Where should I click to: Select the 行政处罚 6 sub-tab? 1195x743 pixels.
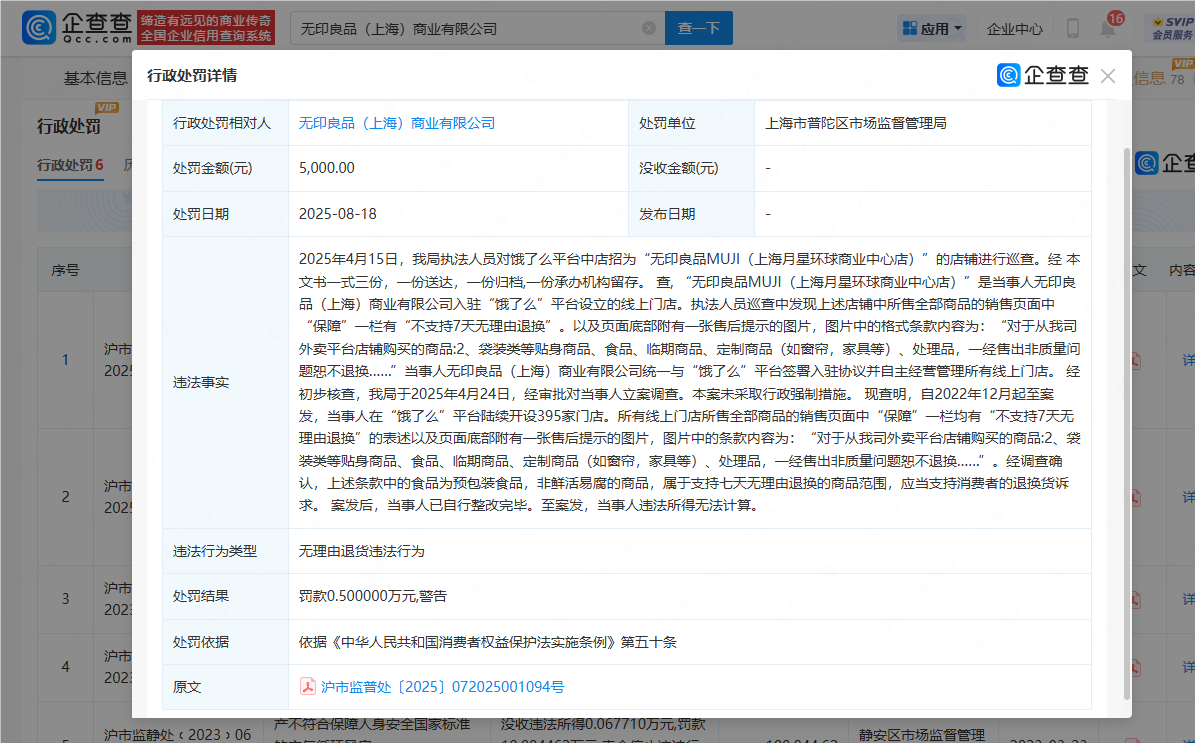click(x=70, y=164)
